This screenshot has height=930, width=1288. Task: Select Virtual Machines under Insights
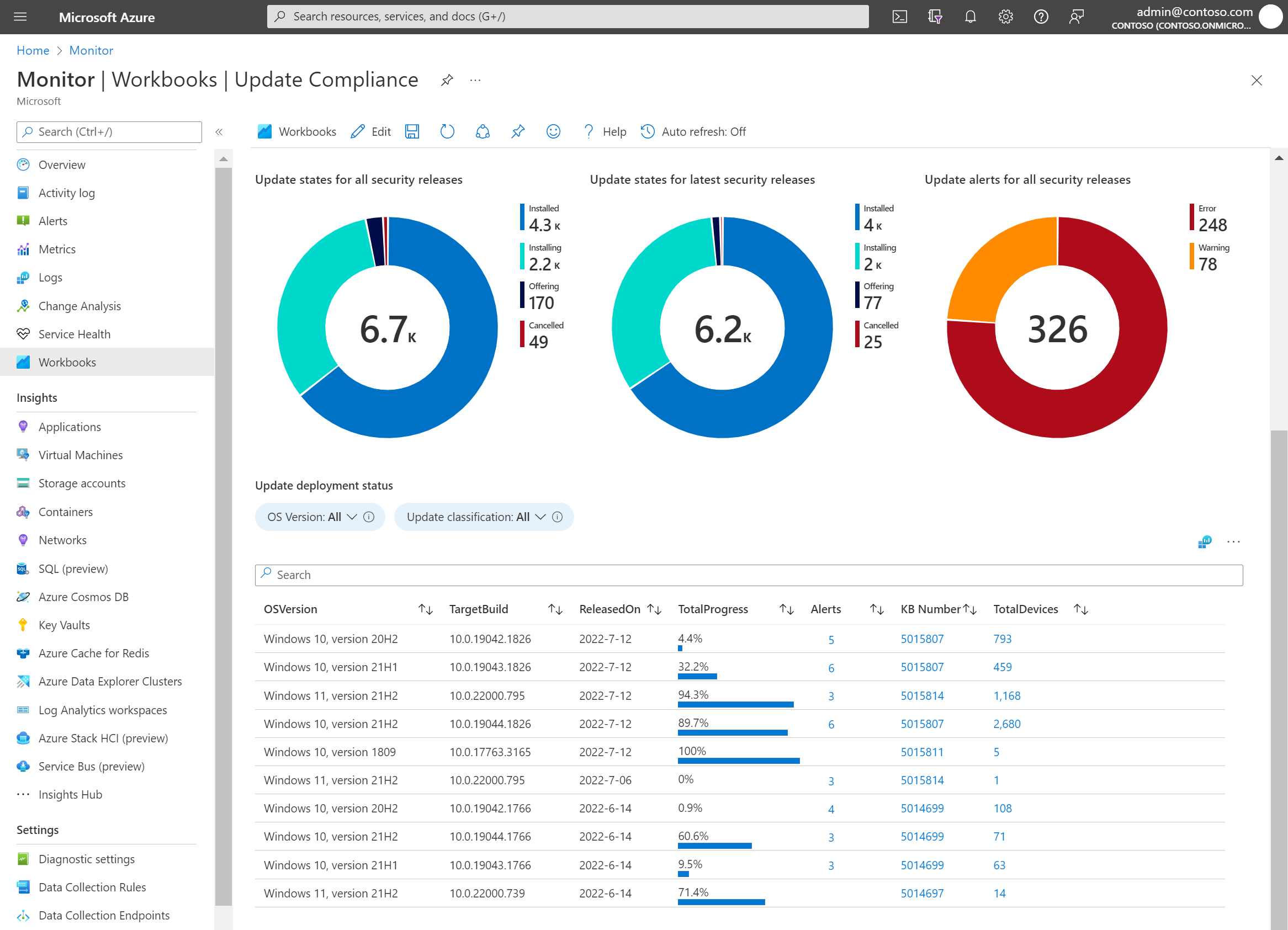[x=80, y=455]
